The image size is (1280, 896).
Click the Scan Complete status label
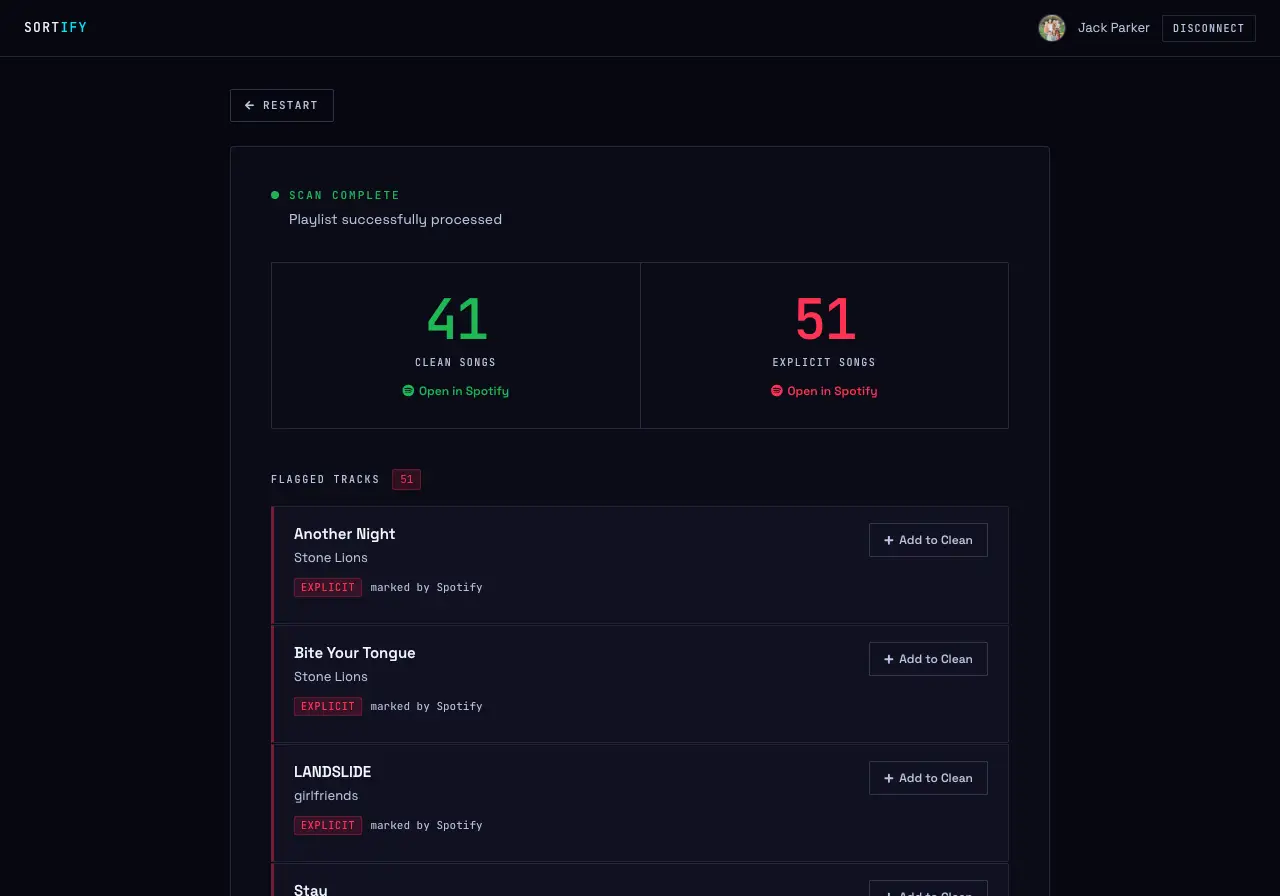point(345,195)
